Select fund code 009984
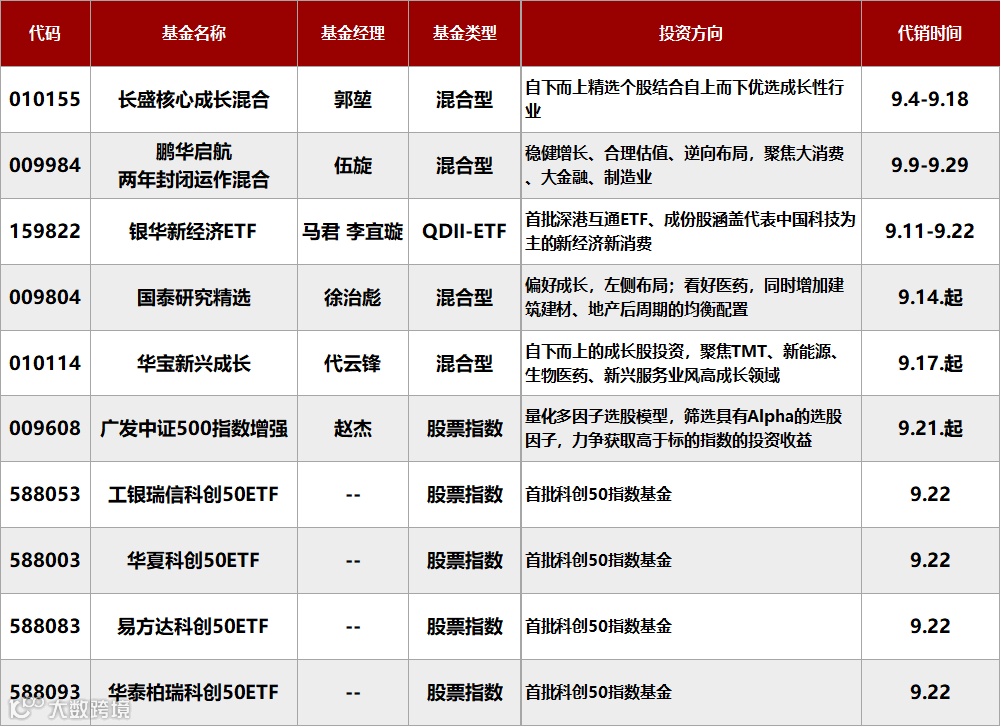 coord(45,165)
